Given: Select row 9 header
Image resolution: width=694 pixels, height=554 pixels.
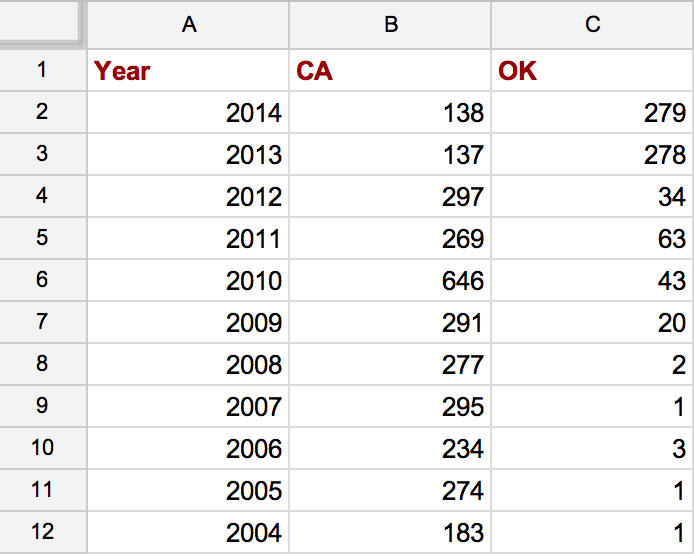Looking at the screenshot, I should (x=43, y=406).
